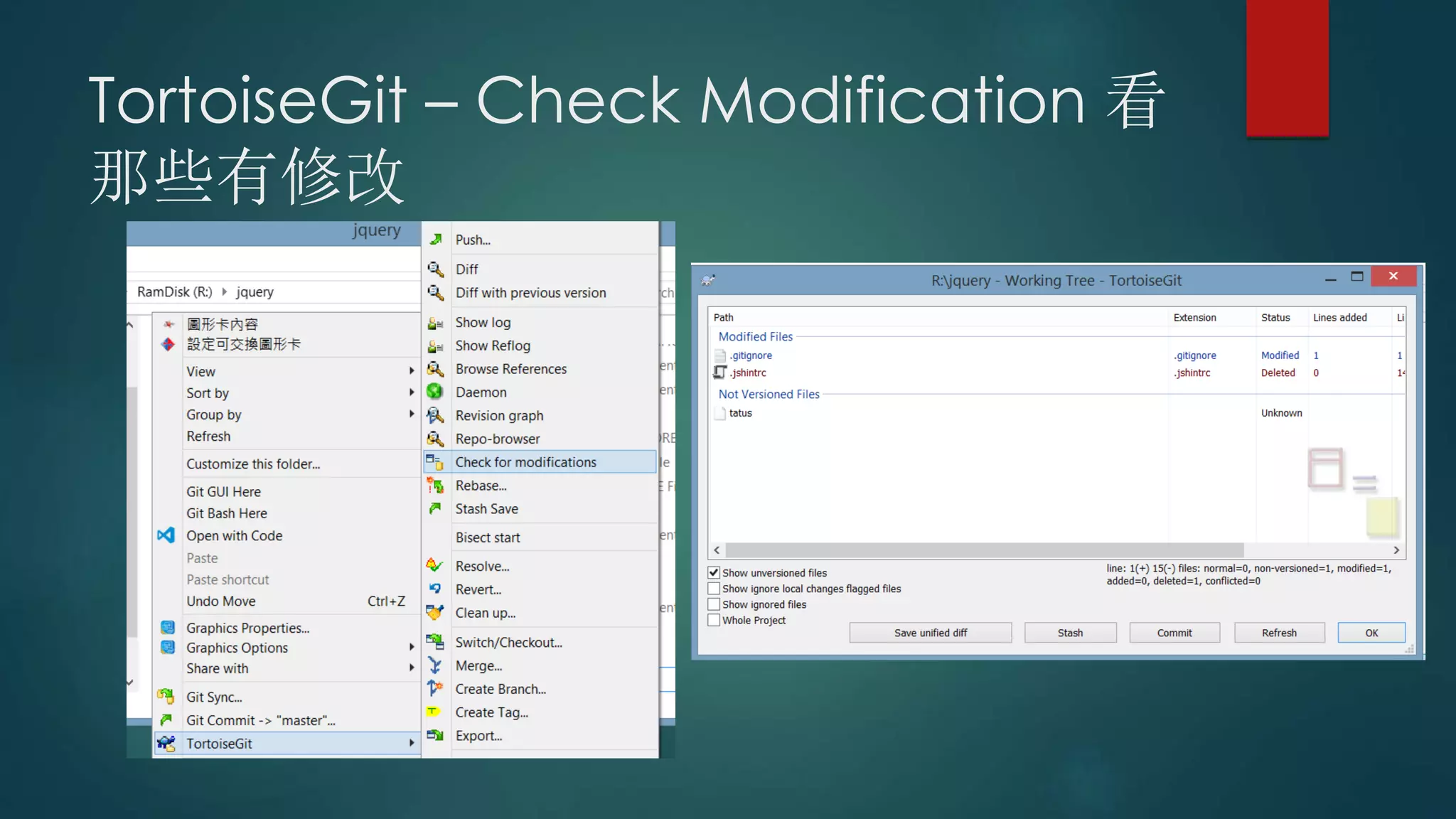Click the Save unified diff button
This screenshot has height=819, width=1456.
tap(931, 633)
